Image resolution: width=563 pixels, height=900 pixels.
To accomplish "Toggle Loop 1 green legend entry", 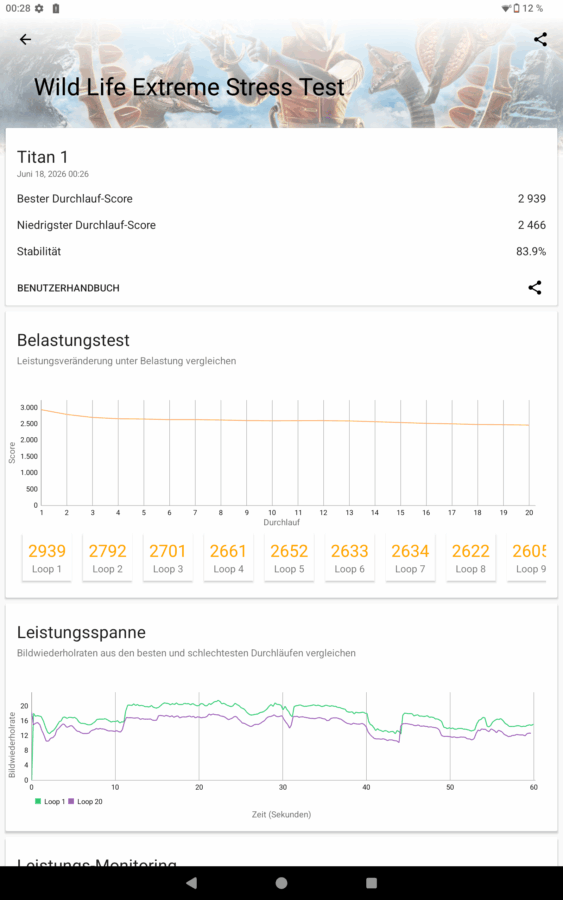I will click(50, 801).
